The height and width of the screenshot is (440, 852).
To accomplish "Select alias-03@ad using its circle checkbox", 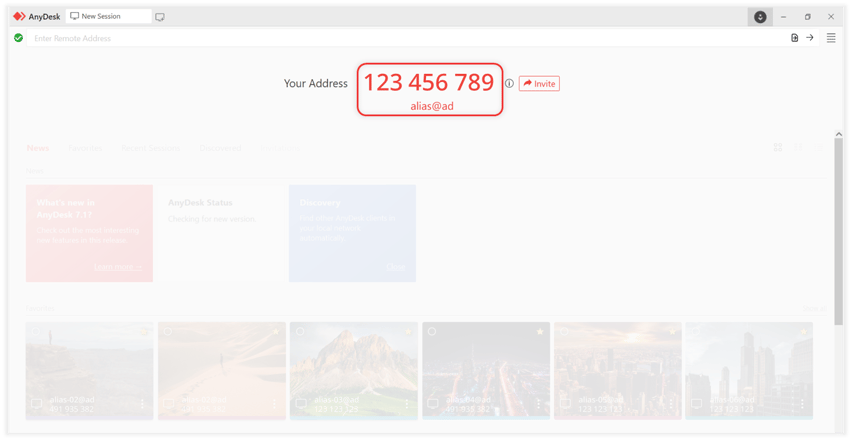I will click(x=300, y=331).
